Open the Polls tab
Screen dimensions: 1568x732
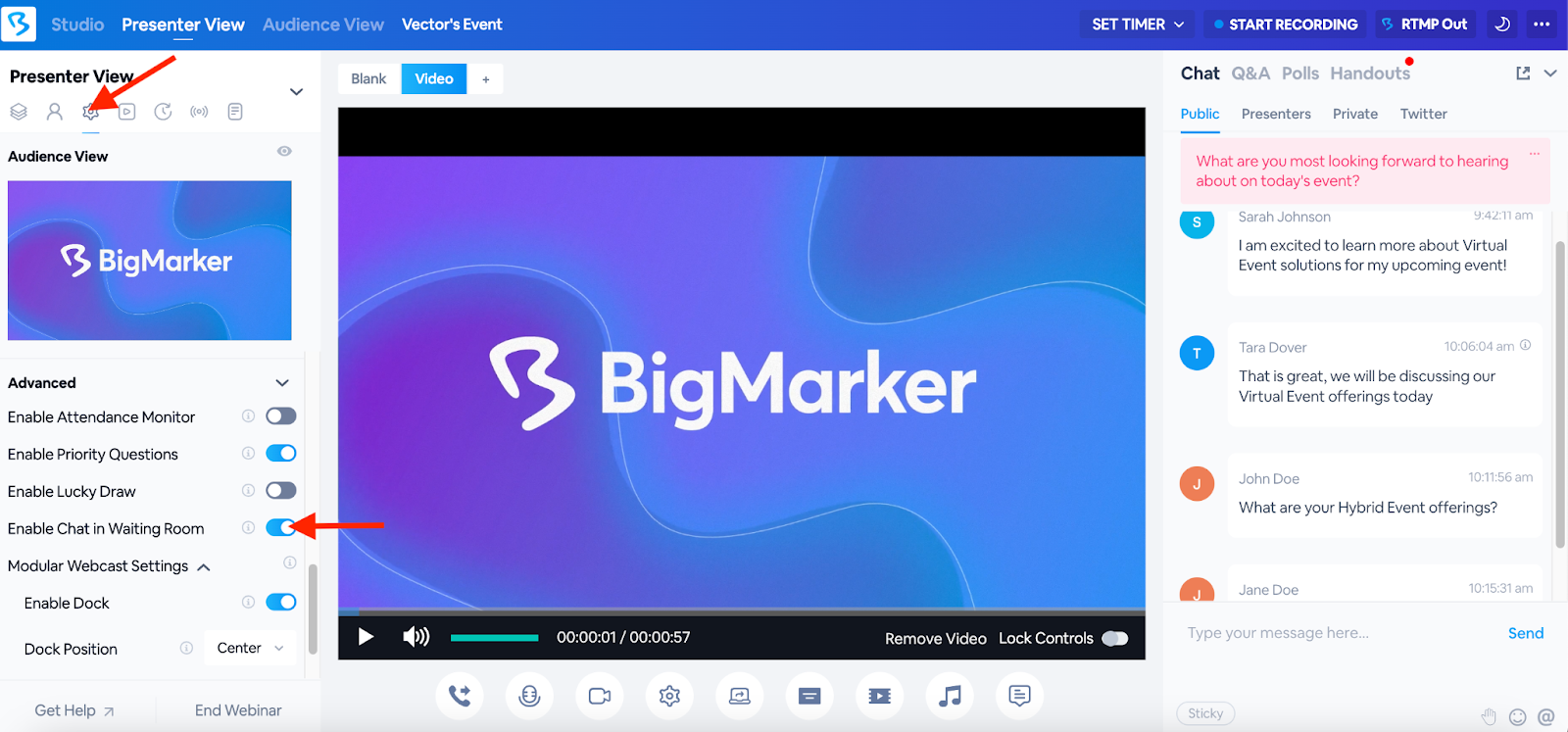pos(1300,73)
